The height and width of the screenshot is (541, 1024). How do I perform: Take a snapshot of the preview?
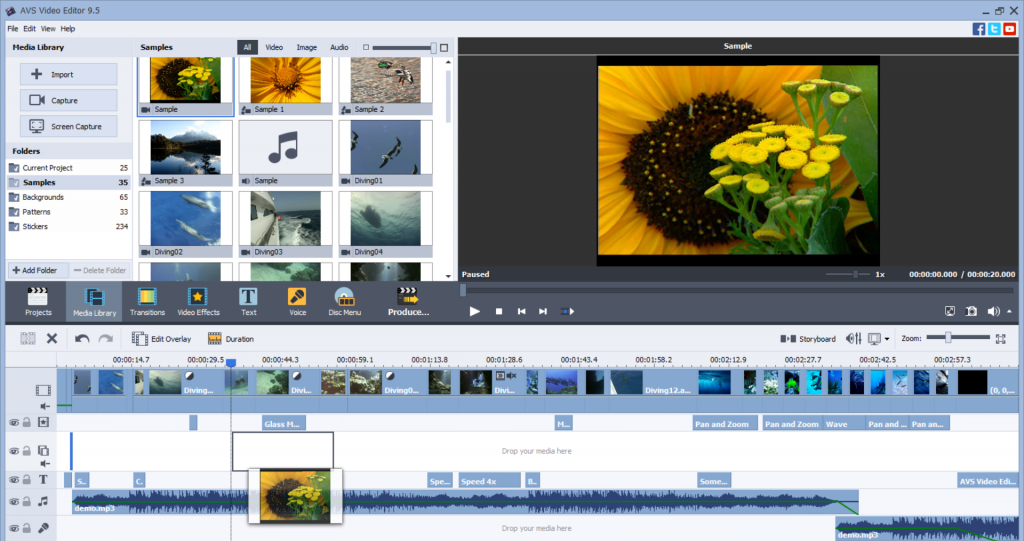[x=971, y=312]
